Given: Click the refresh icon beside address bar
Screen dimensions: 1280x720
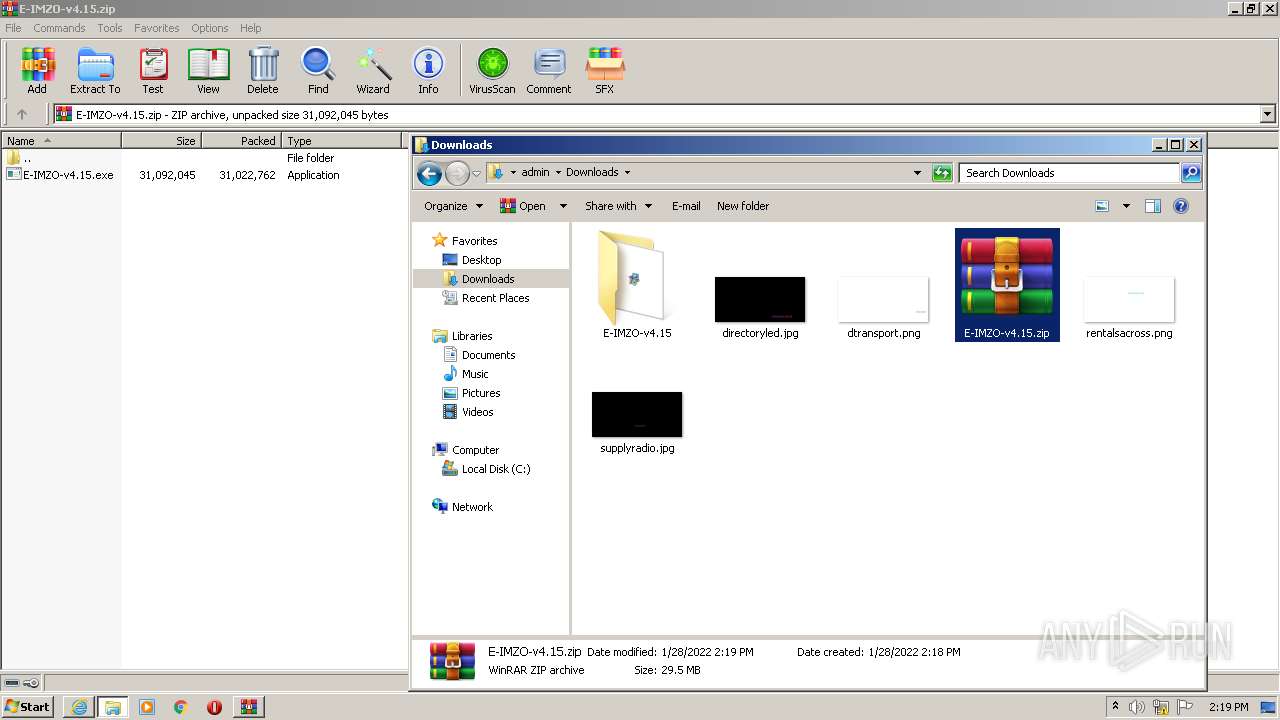Looking at the screenshot, I should pos(942,173).
